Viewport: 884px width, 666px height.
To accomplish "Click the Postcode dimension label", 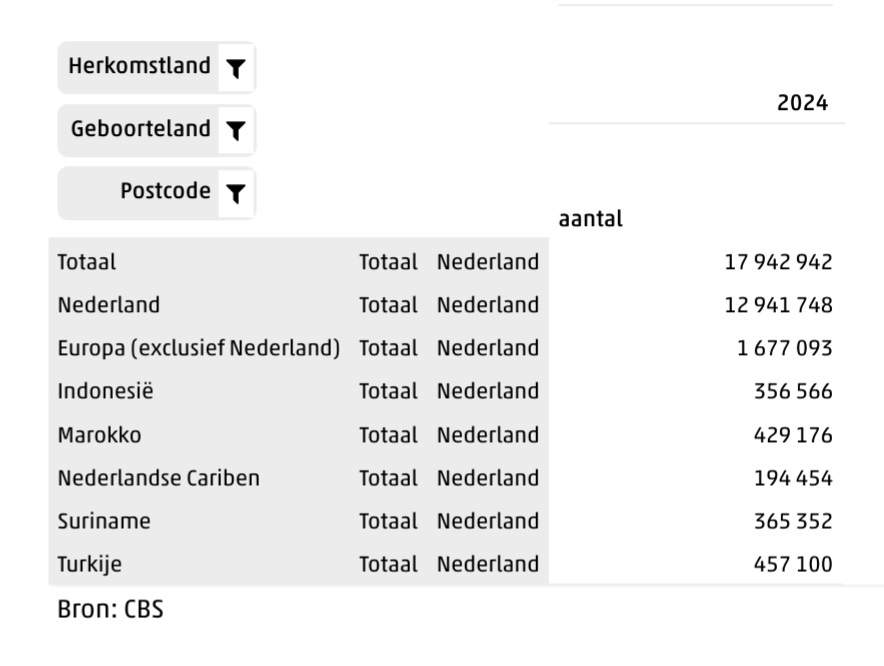I will [165, 191].
